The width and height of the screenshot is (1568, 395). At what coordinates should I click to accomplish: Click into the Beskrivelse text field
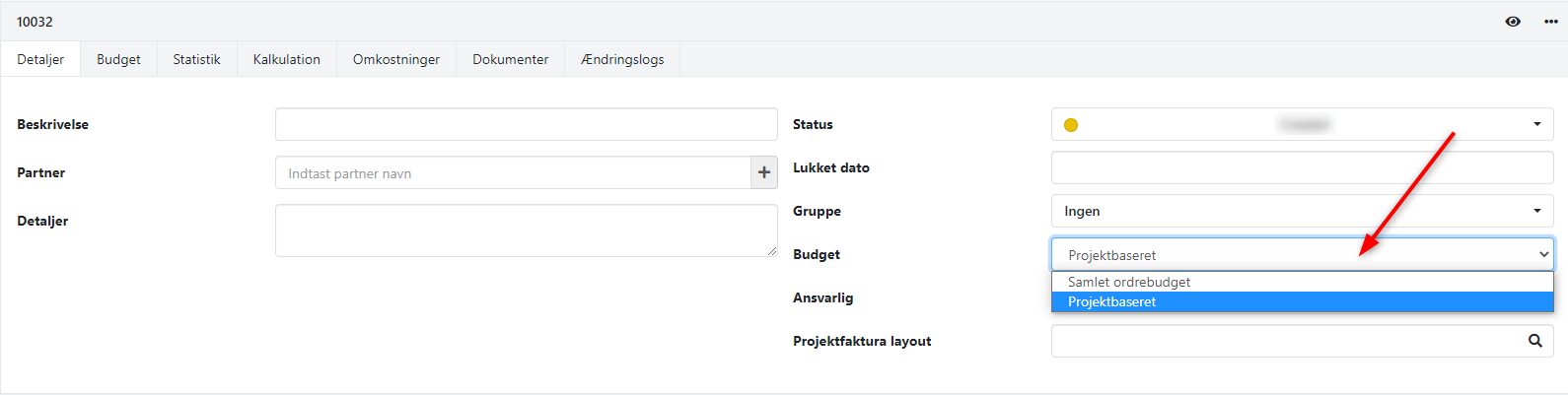(x=526, y=124)
